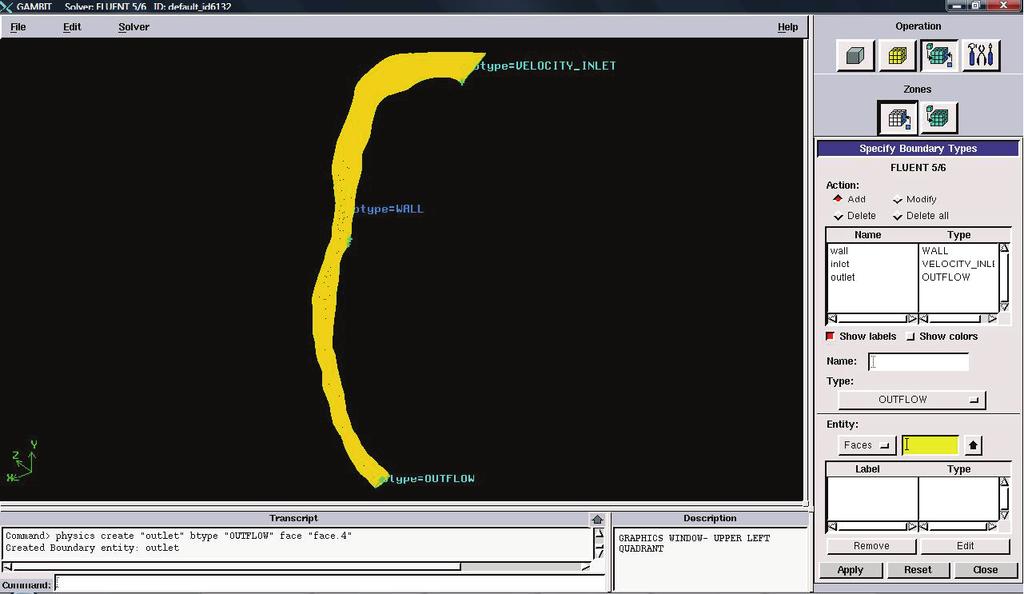Screen dimensions: 1024x594
Task: Click the boundary Name input field
Action: click(918, 362)
